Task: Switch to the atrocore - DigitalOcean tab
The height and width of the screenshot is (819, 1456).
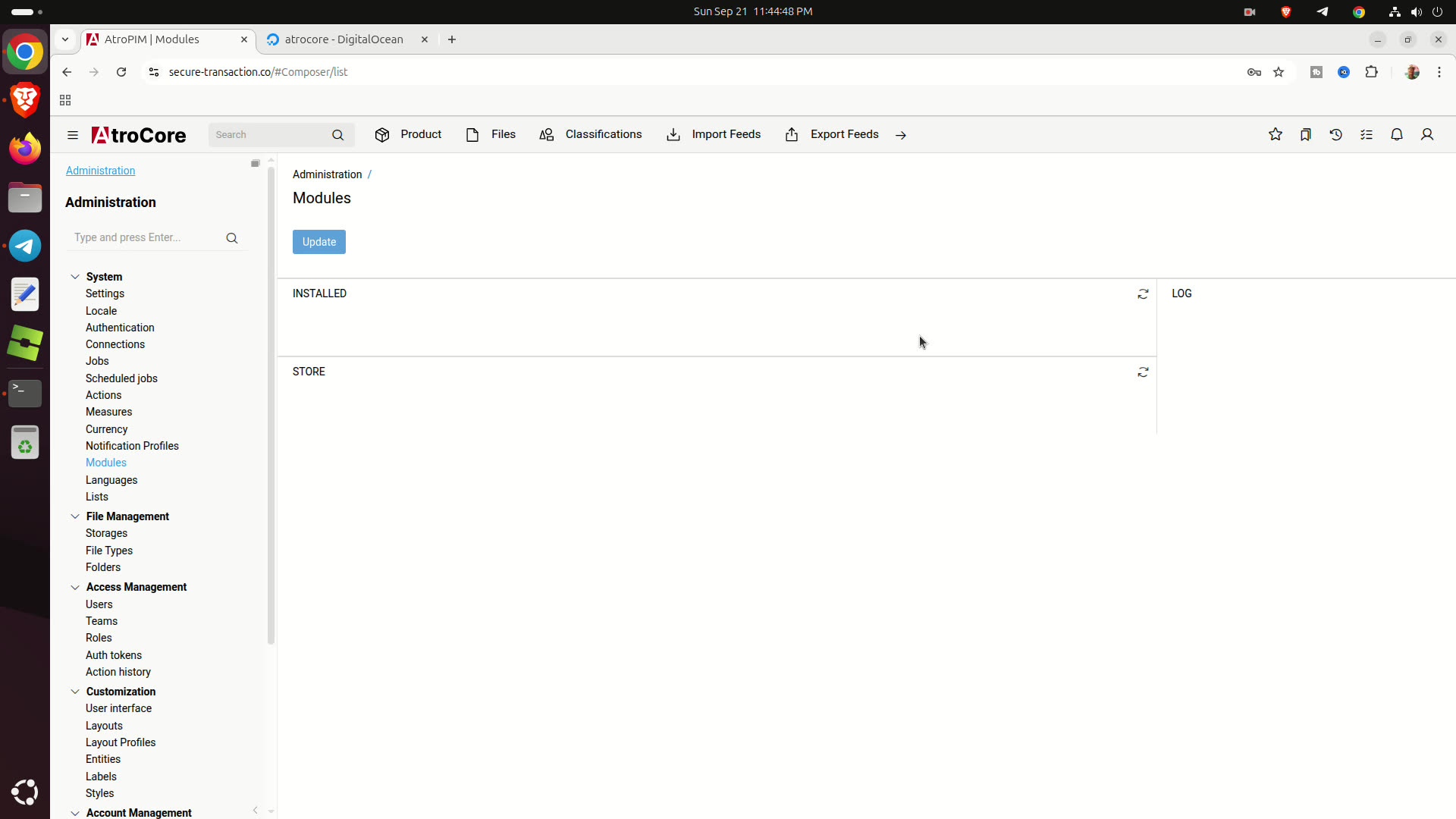Action: pos(344,39)
